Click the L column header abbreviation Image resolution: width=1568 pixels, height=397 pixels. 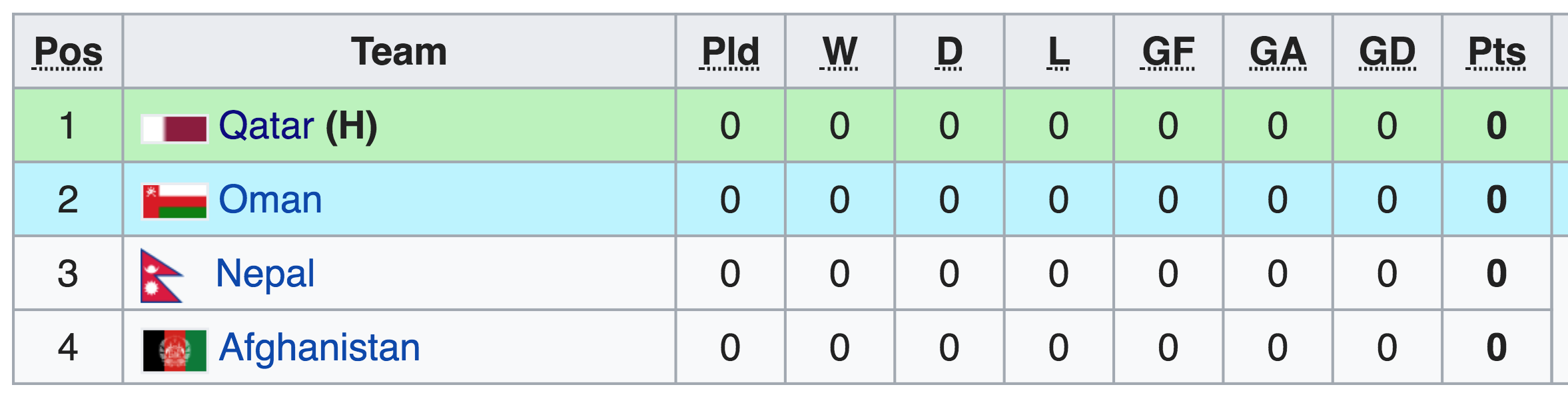tap(1059, 52)
